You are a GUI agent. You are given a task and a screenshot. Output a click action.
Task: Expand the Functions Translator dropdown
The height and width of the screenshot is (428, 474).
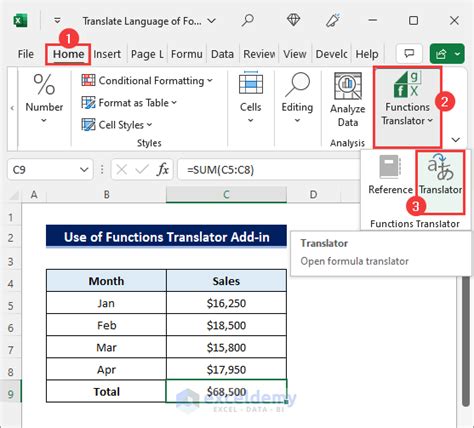coord(407,99)
